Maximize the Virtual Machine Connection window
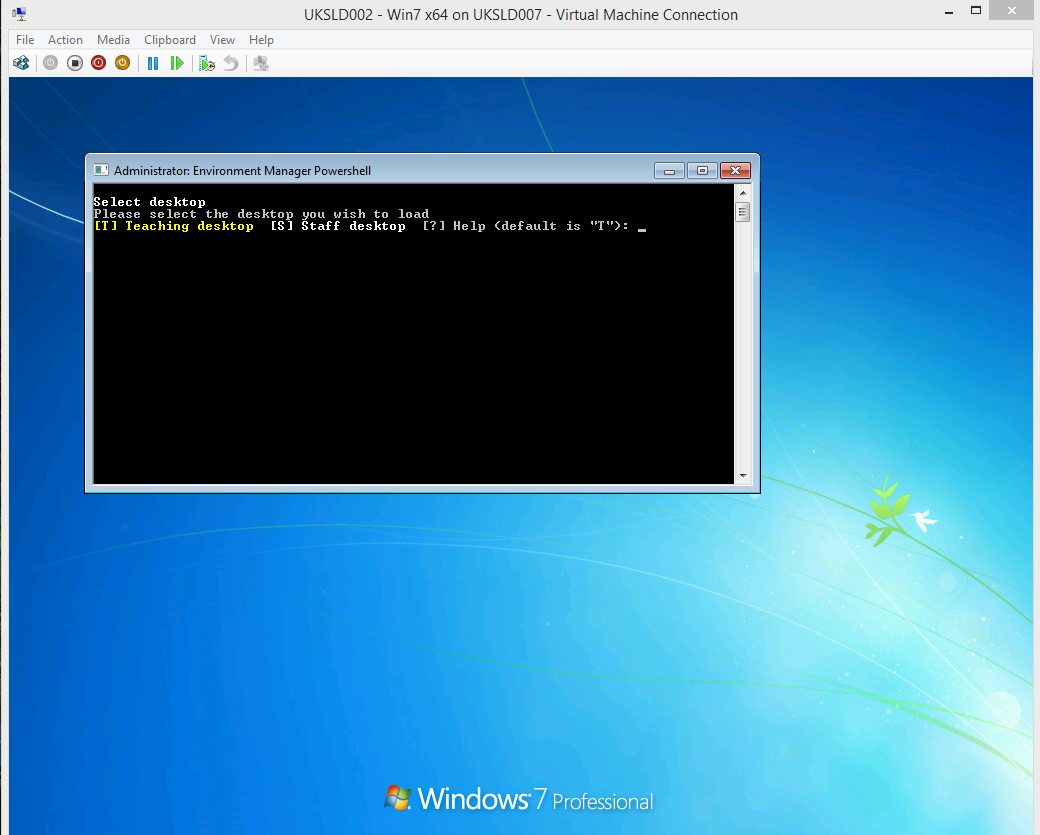Screen dimensions: 1040x835 click(x=976, y=11)
